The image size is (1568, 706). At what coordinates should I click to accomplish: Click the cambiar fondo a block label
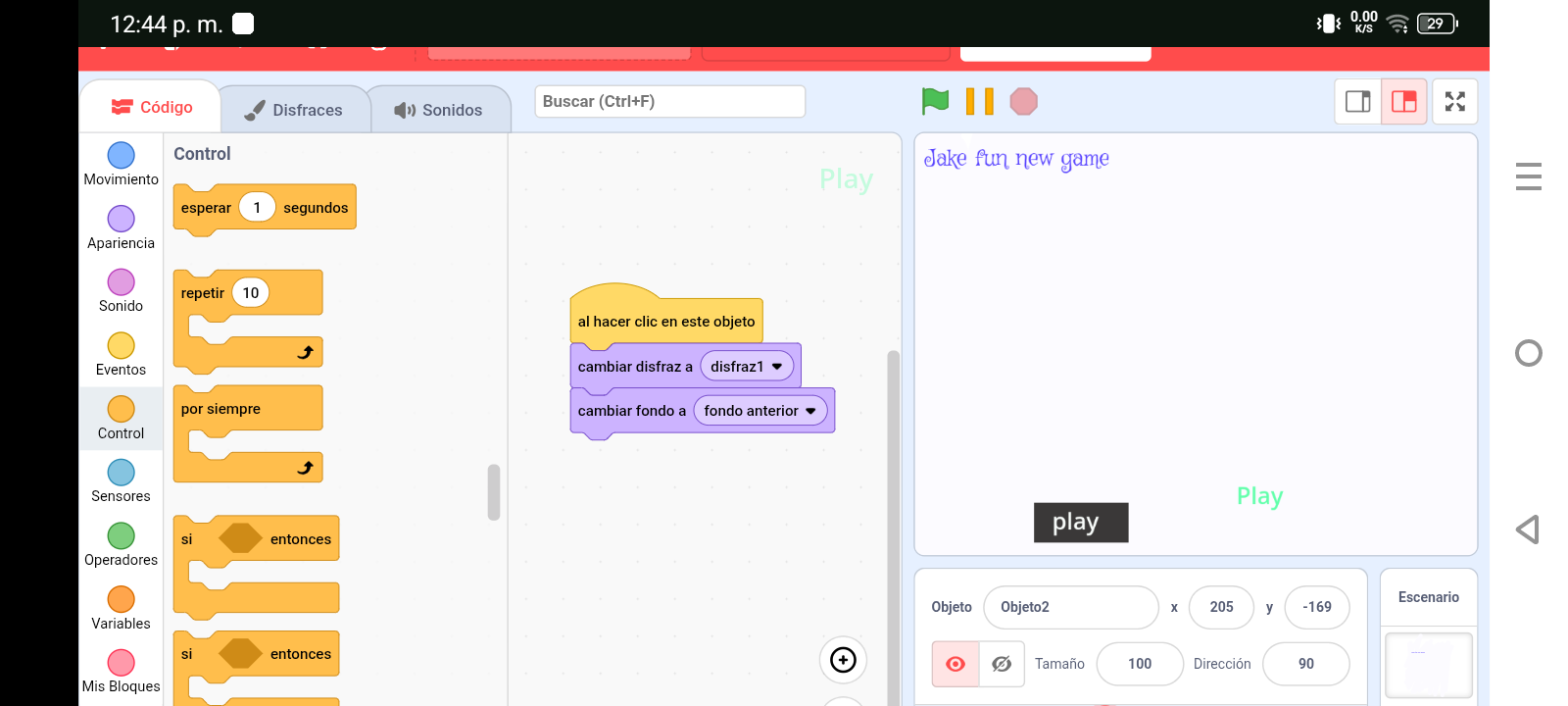632,411
